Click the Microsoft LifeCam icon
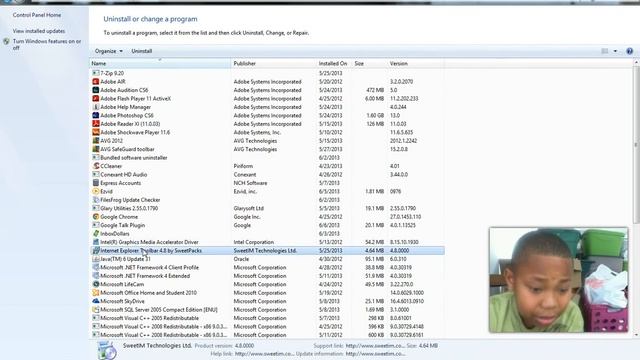 pos(96,284)
